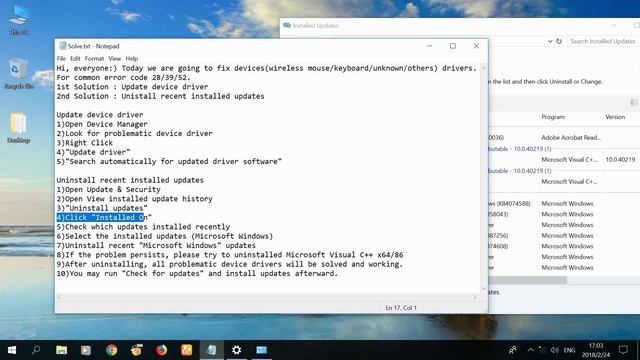The width and height of the screenshot is (640, 360).
Task: Open the Edit menu in Notepad
Action: pyautogui.click(x=75, y=58)
